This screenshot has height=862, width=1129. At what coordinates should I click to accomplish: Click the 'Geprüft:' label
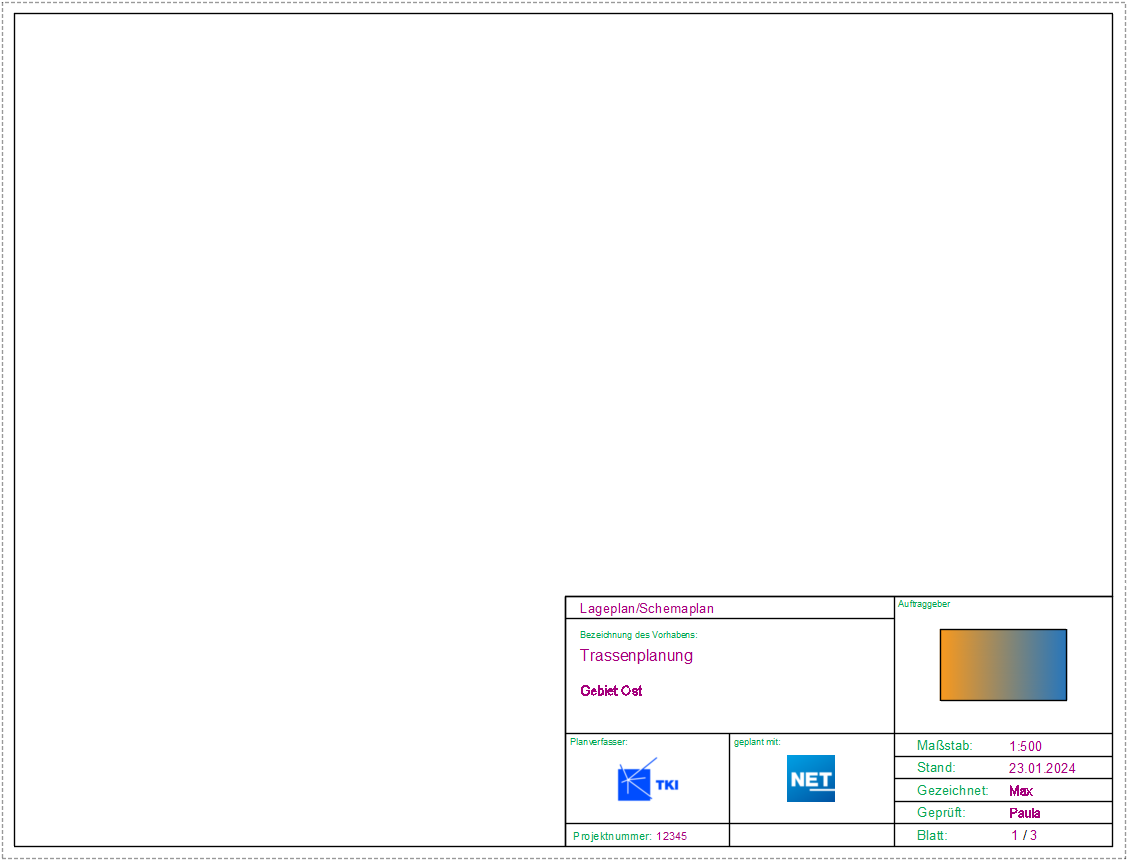tap(941, 813)
